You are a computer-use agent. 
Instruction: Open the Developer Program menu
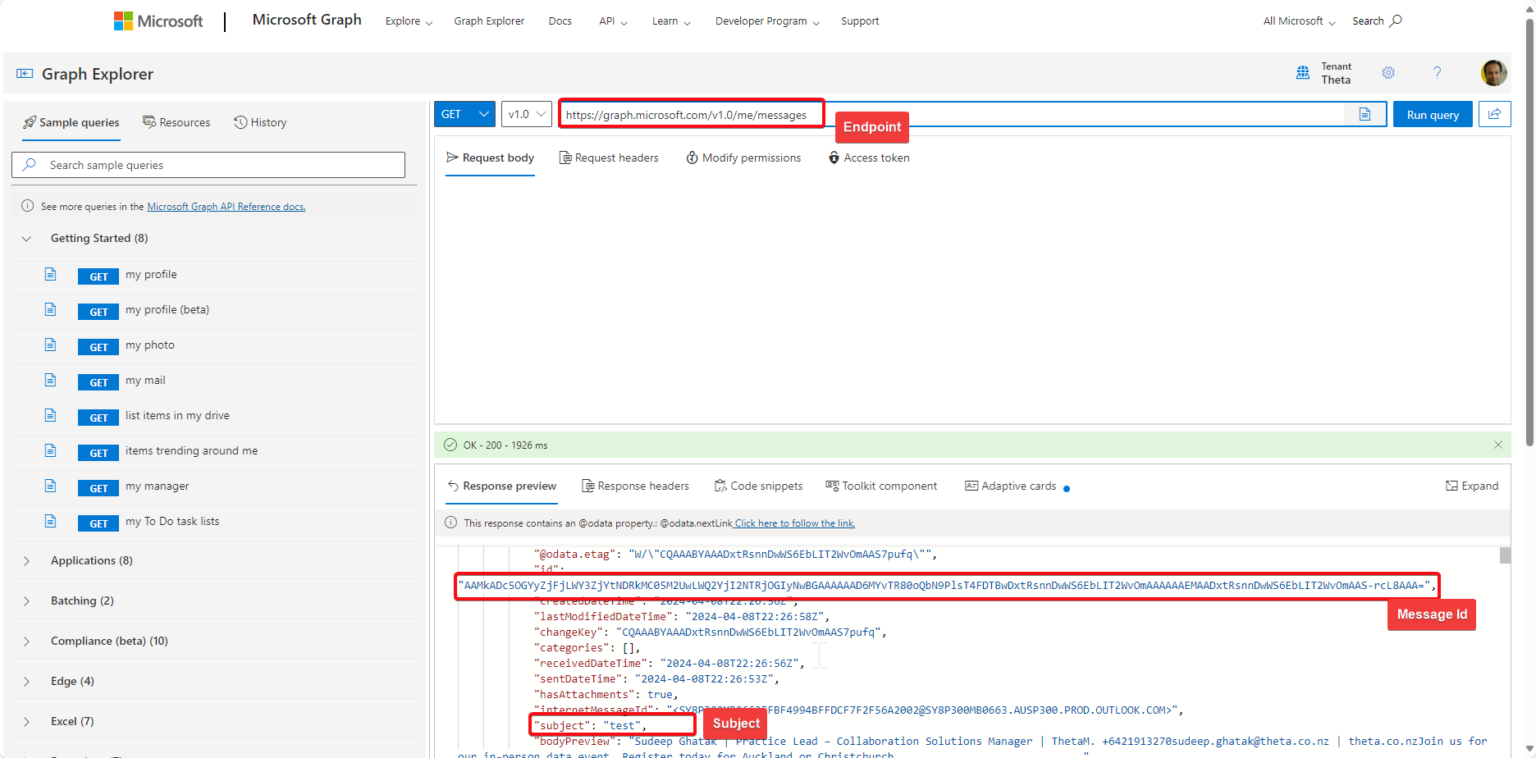pyautogui.click(x=766, y=20)
